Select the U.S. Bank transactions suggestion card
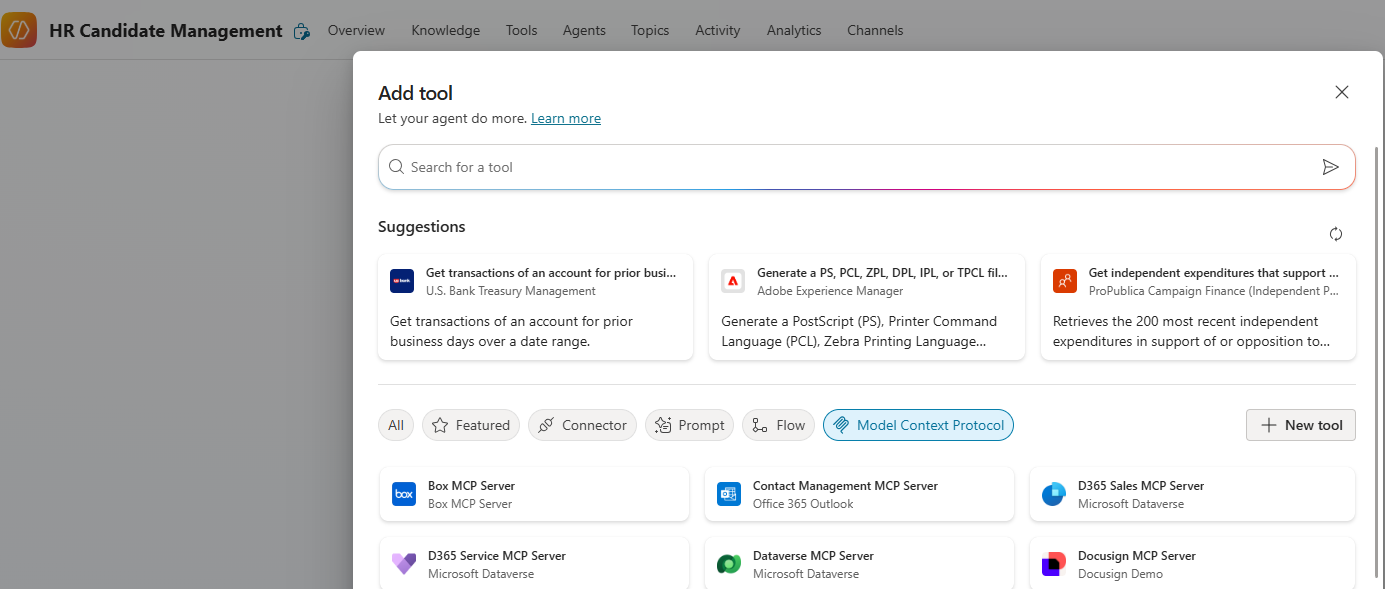Image resolution: width=1385 pixels, height=589 pixels. [535, 307]
